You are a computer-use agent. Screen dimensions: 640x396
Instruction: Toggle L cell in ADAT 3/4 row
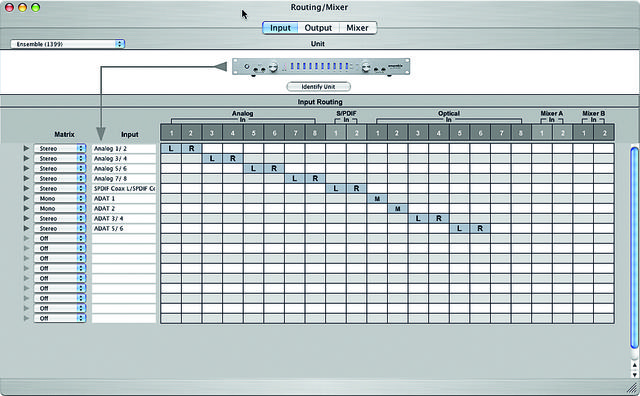(x=418, y=218)
